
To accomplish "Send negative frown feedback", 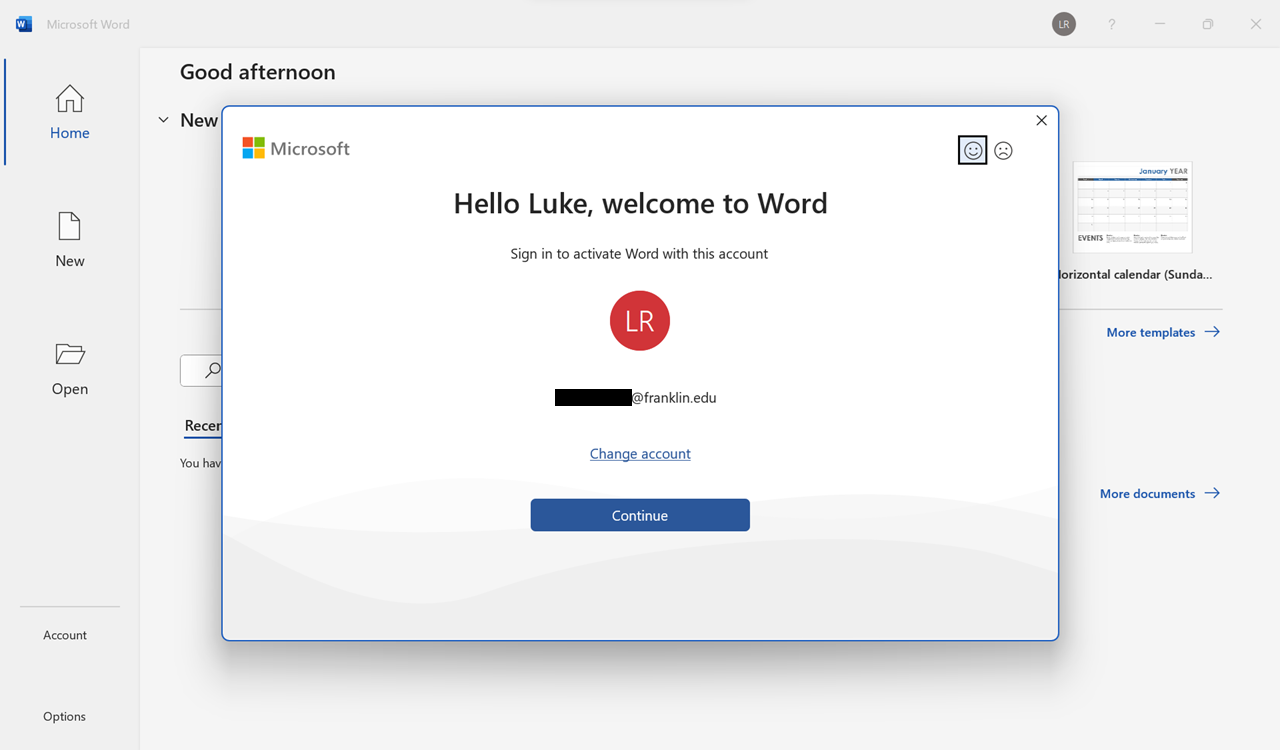I will [x=1003, y=150].
